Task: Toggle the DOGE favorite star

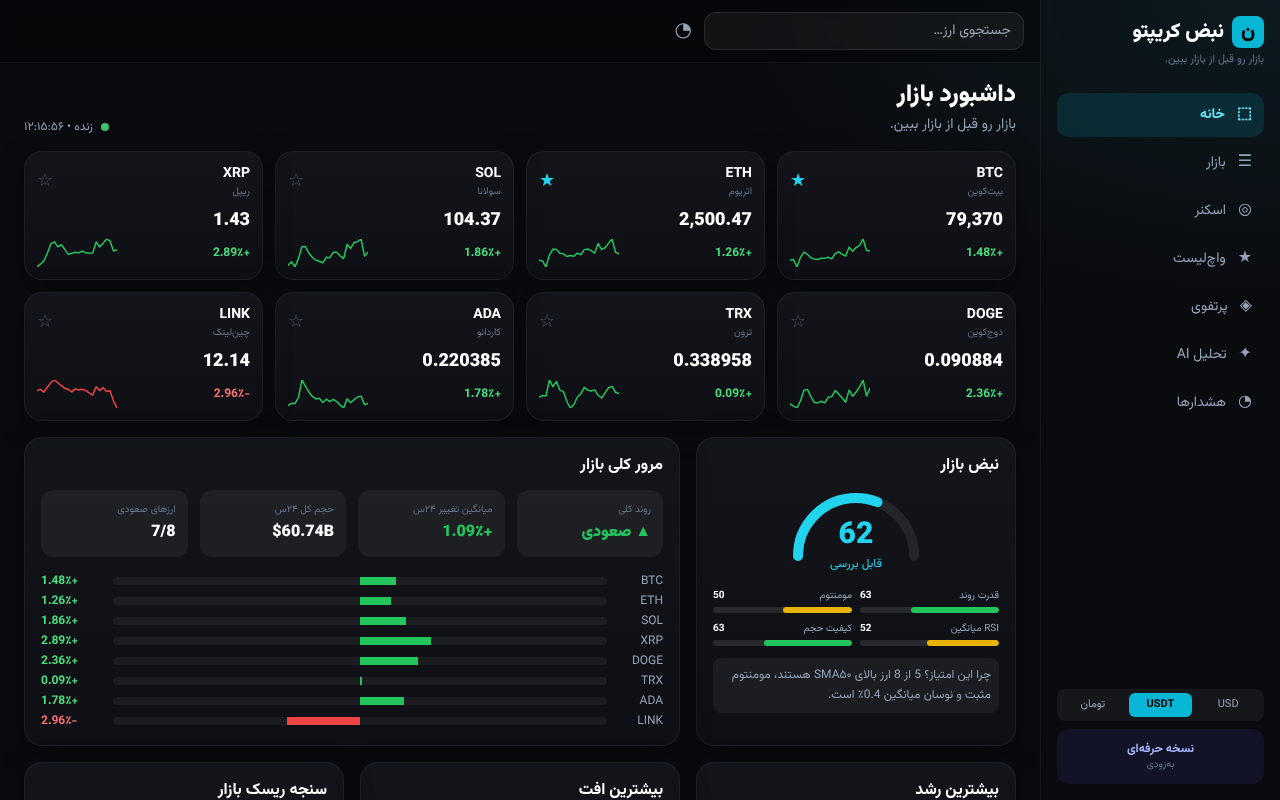Action: pos(798,321)
